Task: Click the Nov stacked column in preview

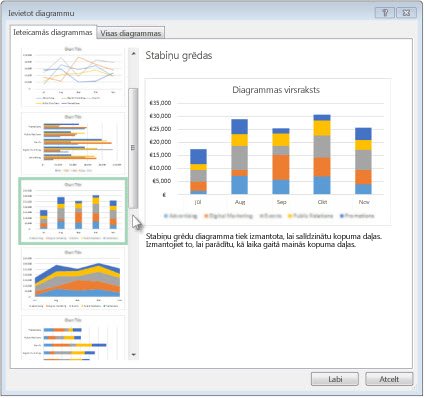Action: point(363,161)
